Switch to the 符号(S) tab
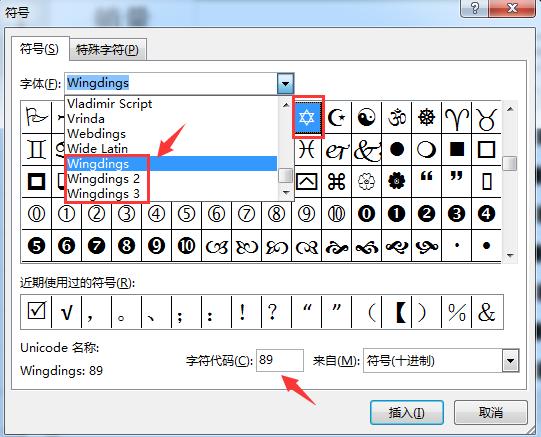 tap(39, 49)
